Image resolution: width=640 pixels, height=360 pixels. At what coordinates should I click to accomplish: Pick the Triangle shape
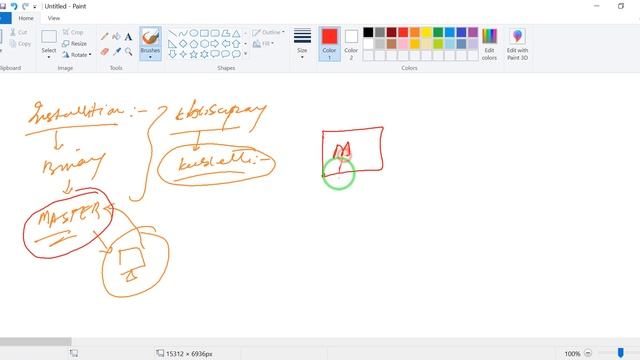pos(236,33)
